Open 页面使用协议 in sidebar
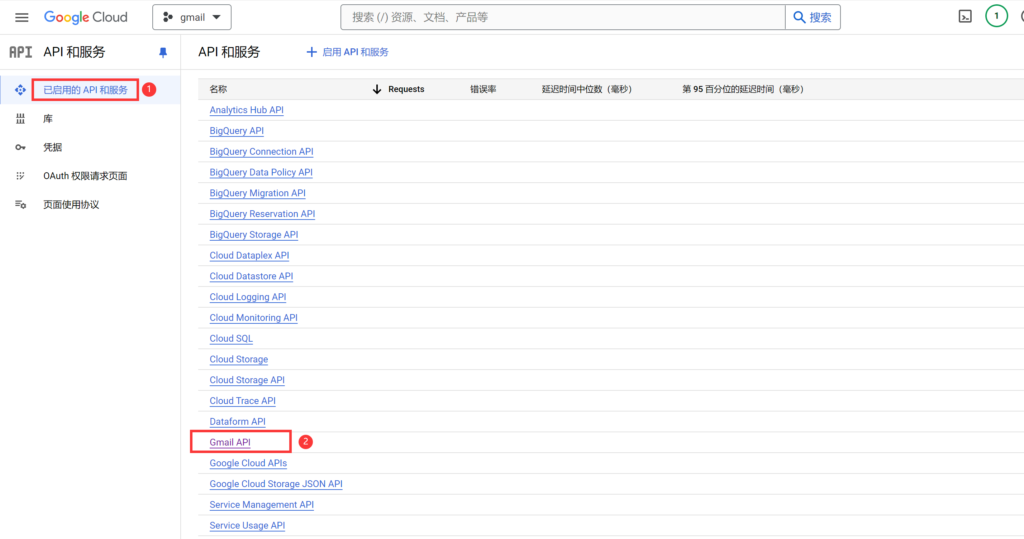Screen dimensions: 1024x539 coord(71,205)
